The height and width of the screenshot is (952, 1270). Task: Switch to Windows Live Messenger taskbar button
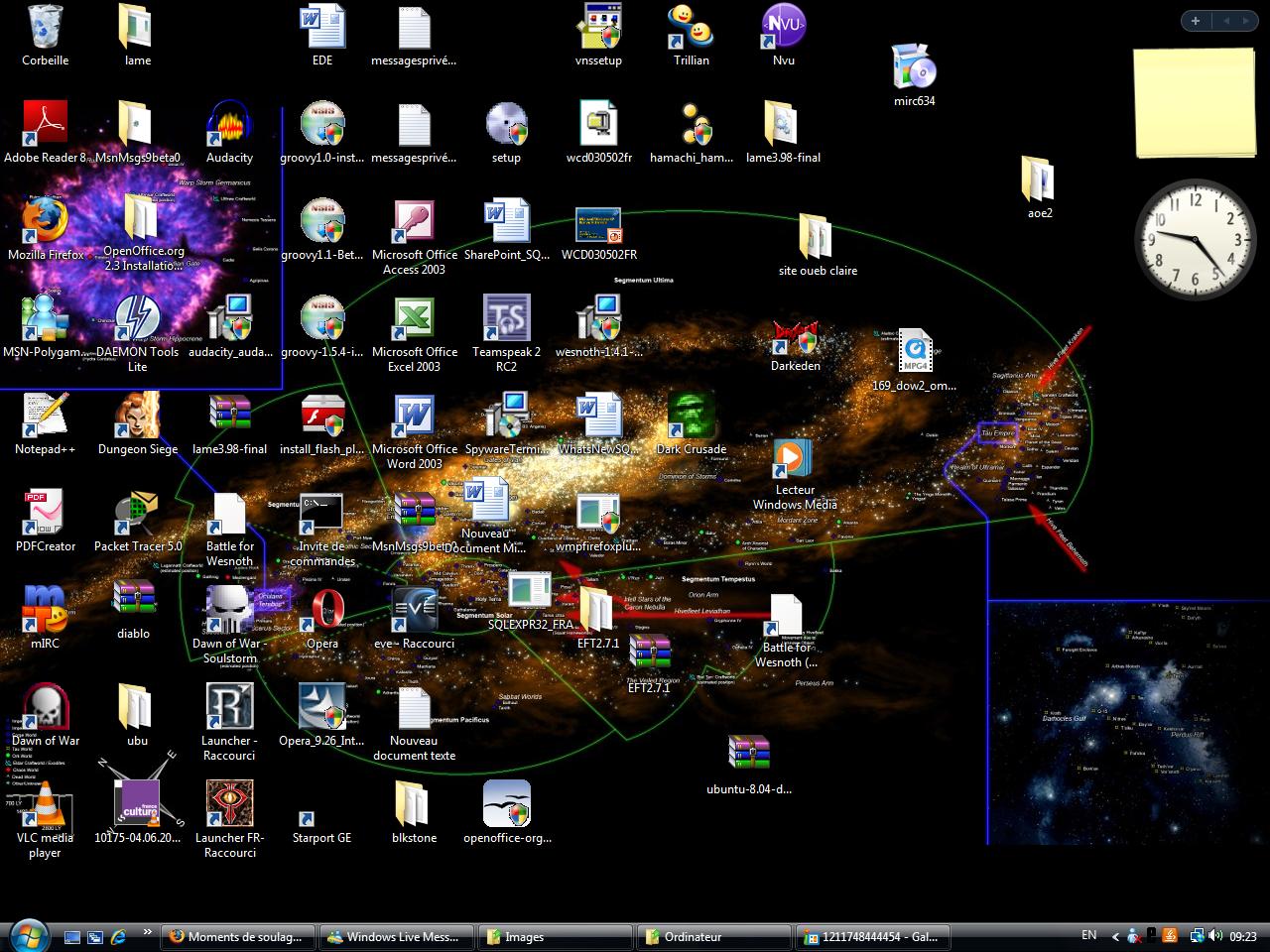tap(398, 936)
